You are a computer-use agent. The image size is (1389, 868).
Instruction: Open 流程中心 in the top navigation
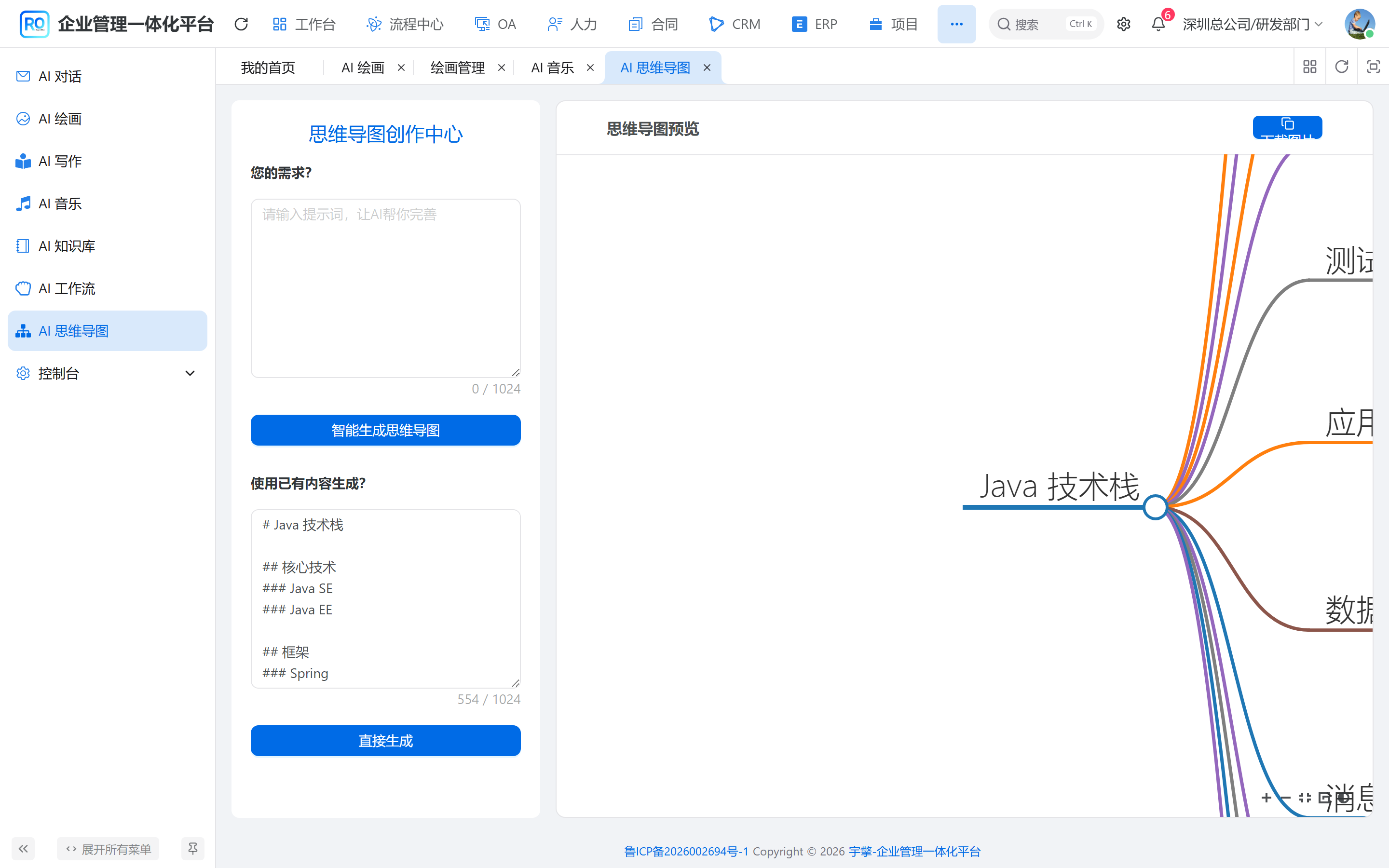coord(405,24)
